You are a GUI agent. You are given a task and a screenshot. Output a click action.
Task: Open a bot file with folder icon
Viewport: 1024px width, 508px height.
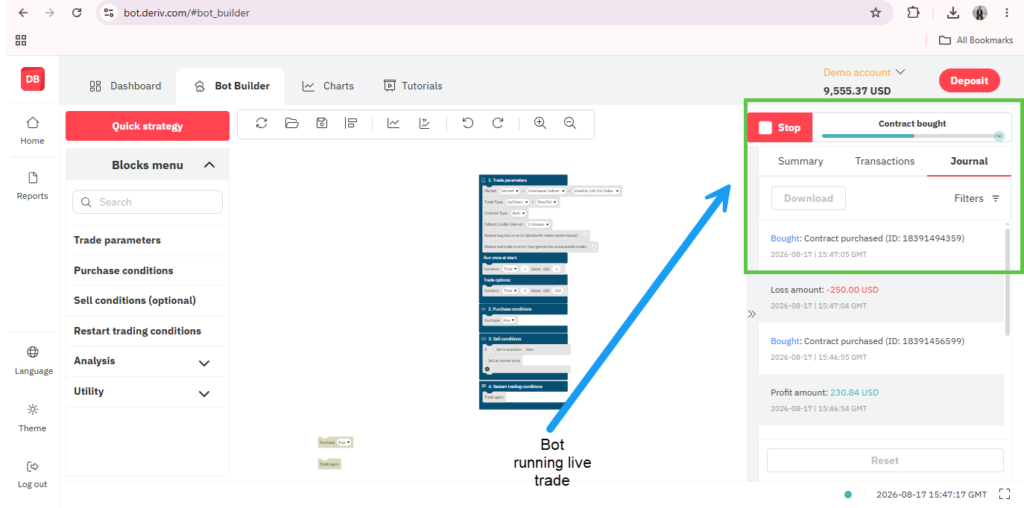pyautogui.click(x=292, y=123)
